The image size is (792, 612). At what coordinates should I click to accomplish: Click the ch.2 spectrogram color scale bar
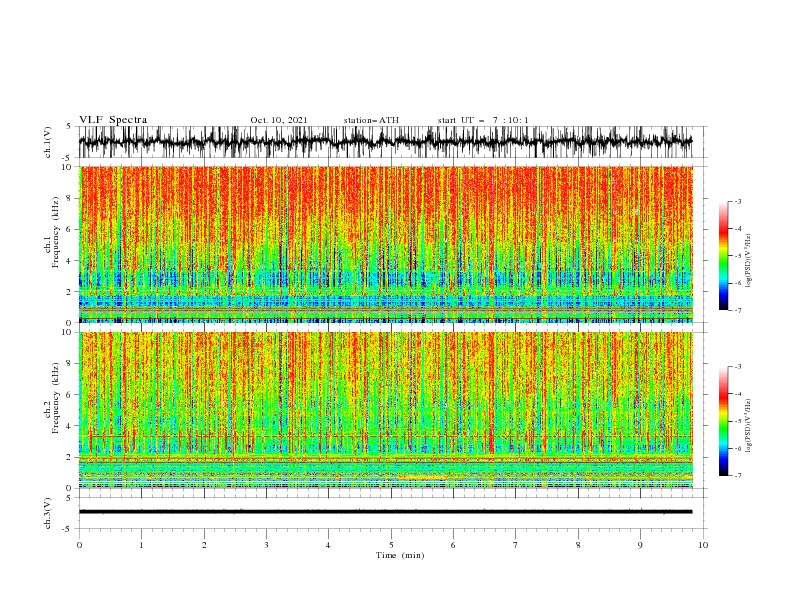coord(723,421)
